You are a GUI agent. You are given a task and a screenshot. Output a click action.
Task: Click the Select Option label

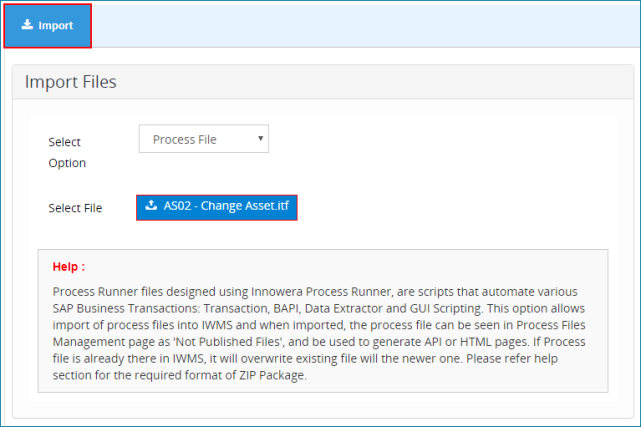67,152
